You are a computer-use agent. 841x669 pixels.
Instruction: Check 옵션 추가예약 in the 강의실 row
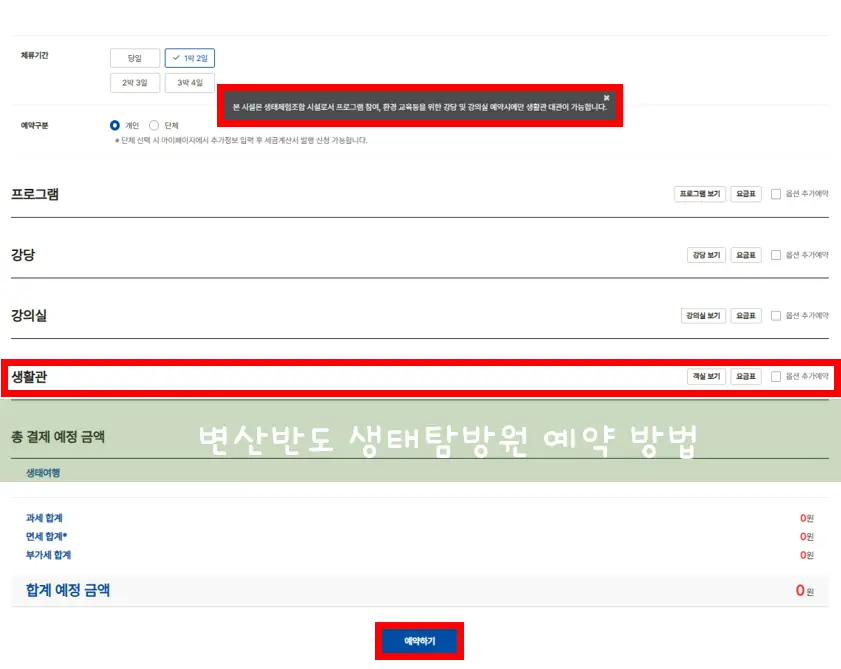coord(776,317)
